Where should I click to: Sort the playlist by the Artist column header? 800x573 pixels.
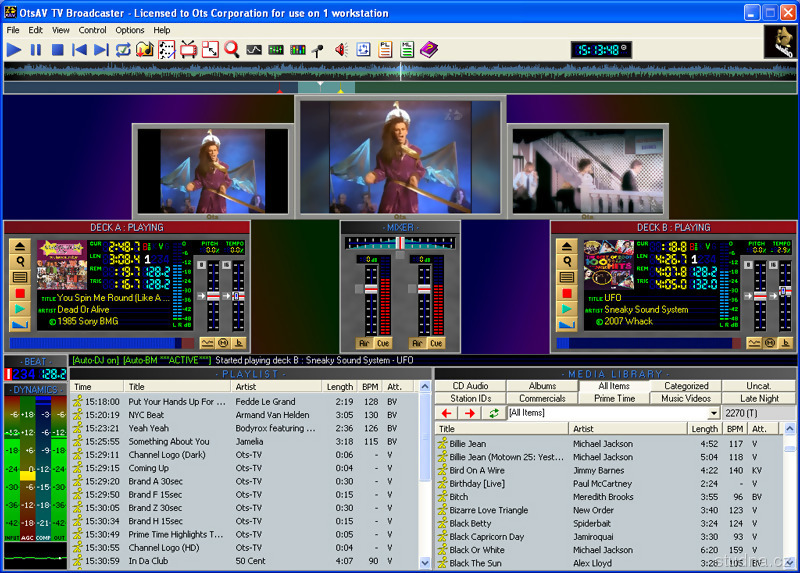click(277, 387)
